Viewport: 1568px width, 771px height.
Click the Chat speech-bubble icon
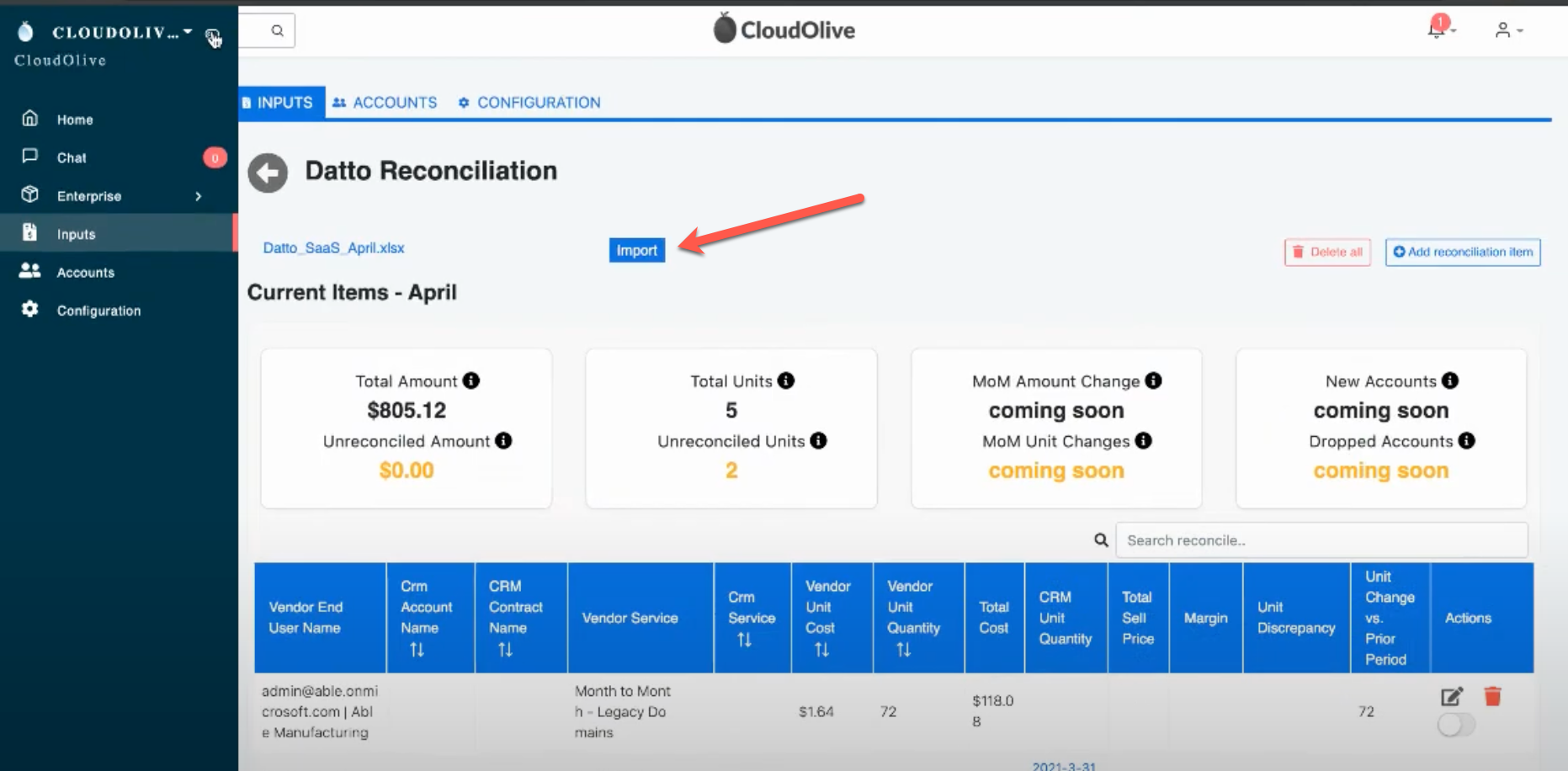(x=29, y=157)
